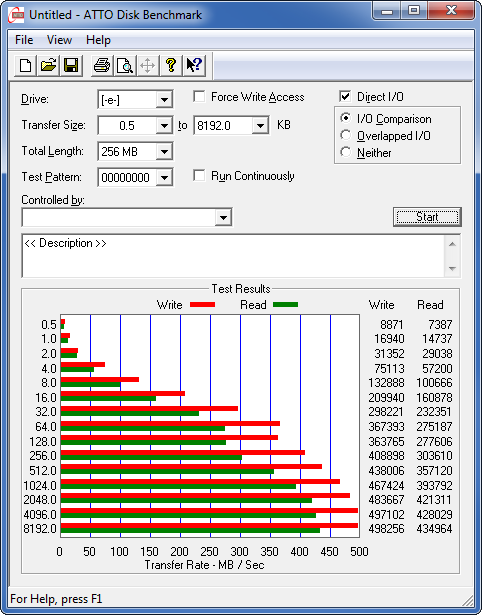This screenshot has height=615, width=482.
Task: Expand the Test Pattern 00000000 dropdown
Action: [164, 177]
